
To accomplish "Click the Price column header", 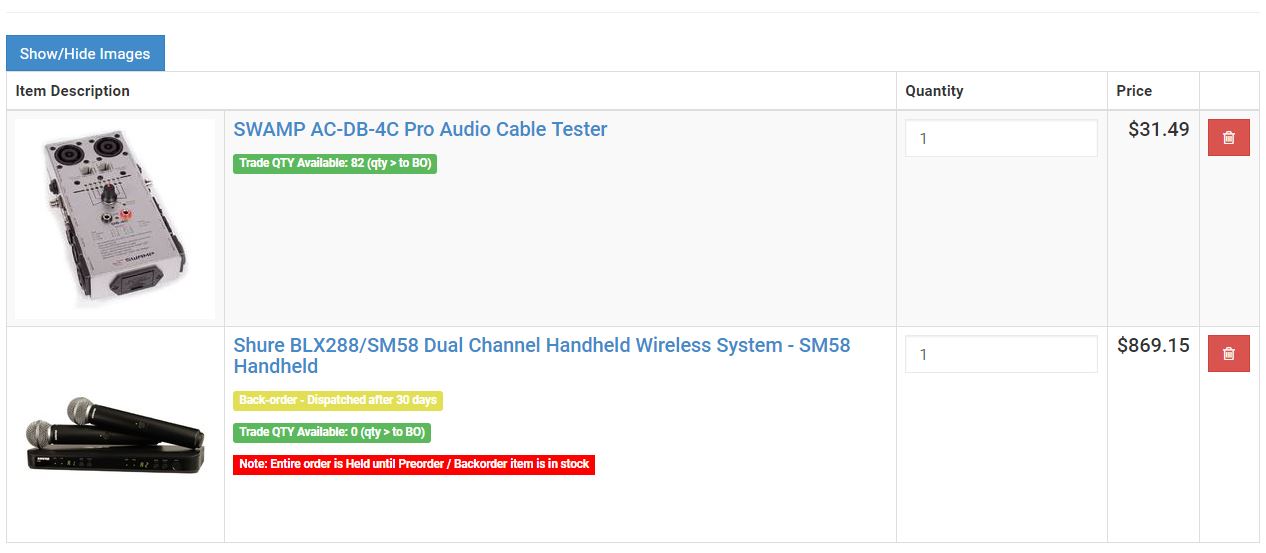I will 1134,91.
